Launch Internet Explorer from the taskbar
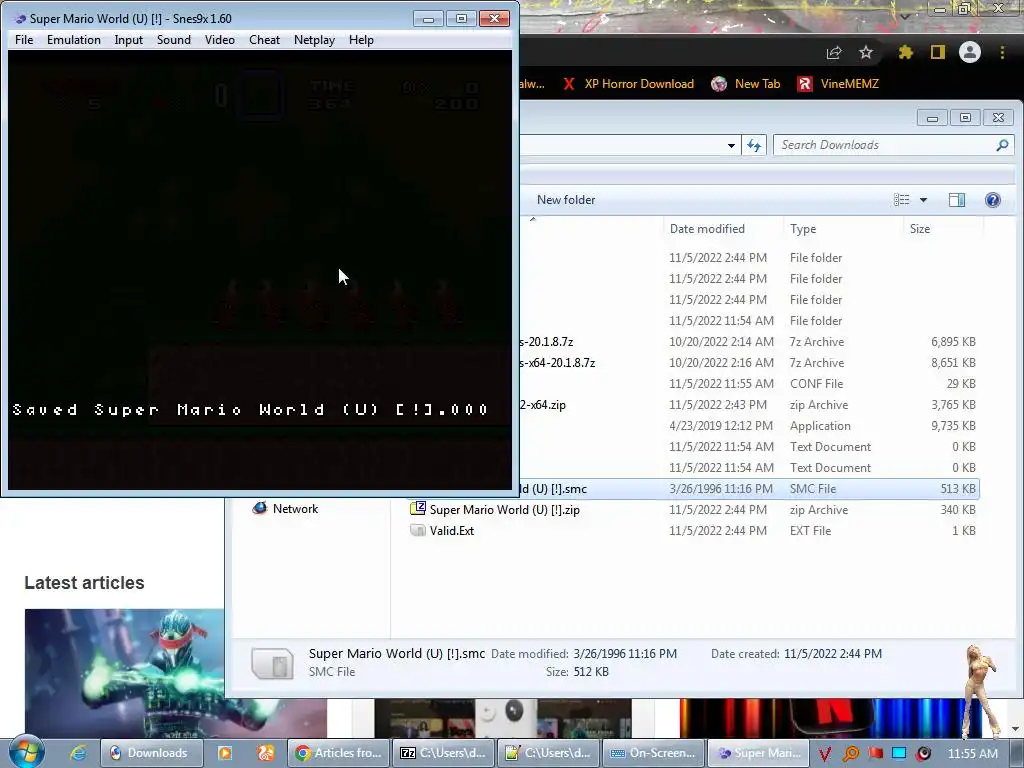The width and height of the screenshot is (1024, 768). point(78,753)
